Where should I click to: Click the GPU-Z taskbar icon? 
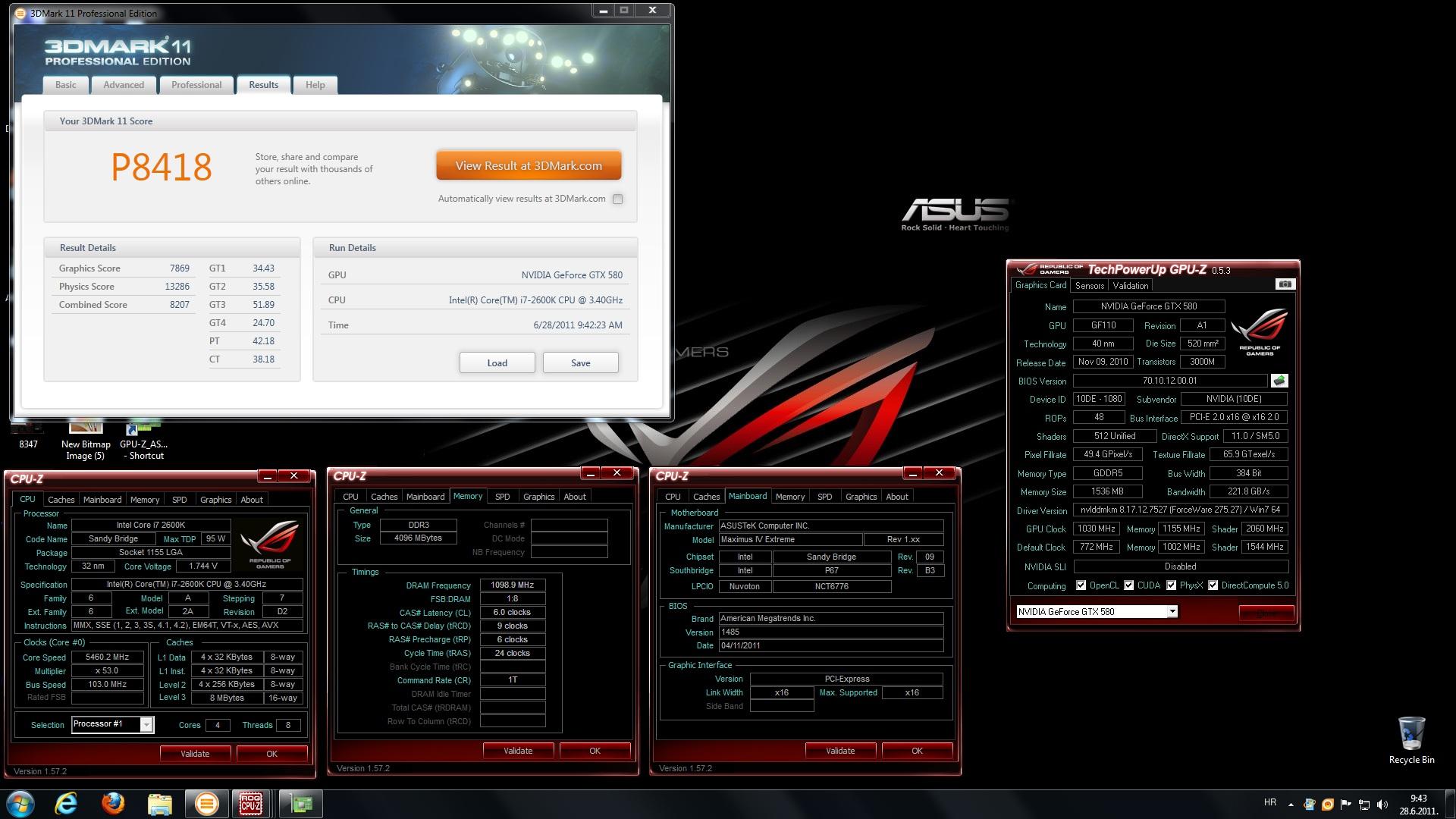click(300, 804)
